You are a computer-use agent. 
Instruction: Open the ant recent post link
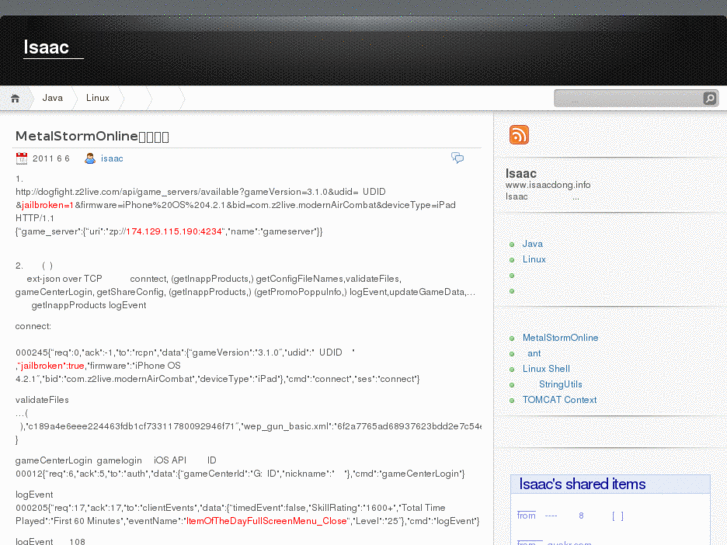coord(534,353)
